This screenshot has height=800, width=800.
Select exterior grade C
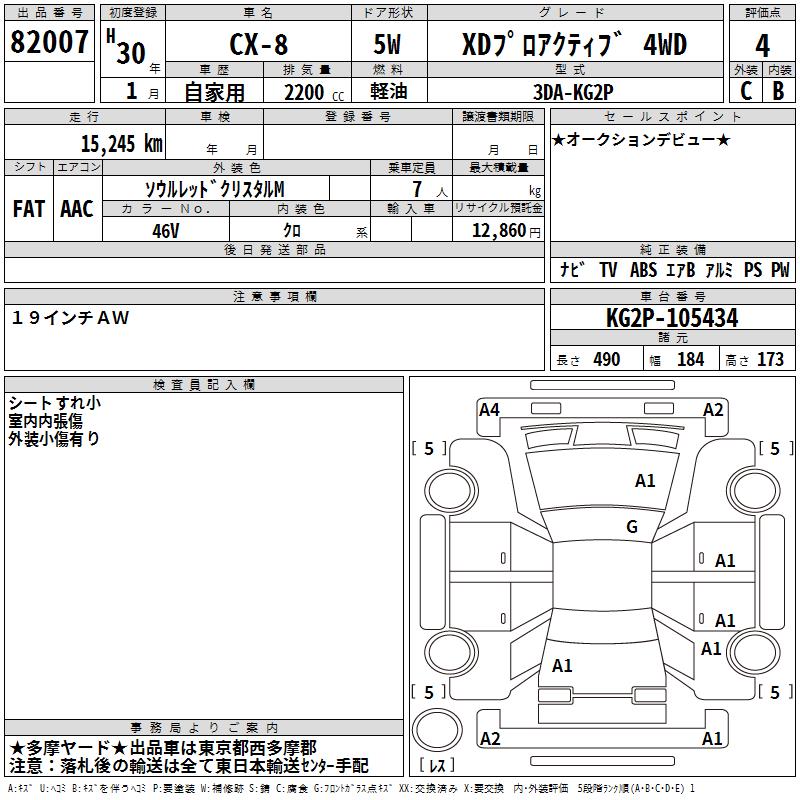tap(746, 91)
